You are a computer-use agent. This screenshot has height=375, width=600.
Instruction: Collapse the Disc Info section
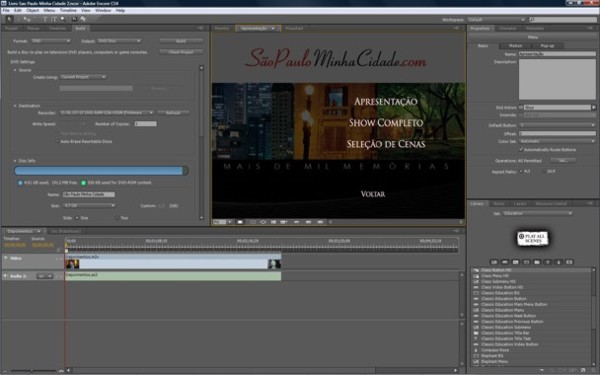click(15, 161)
